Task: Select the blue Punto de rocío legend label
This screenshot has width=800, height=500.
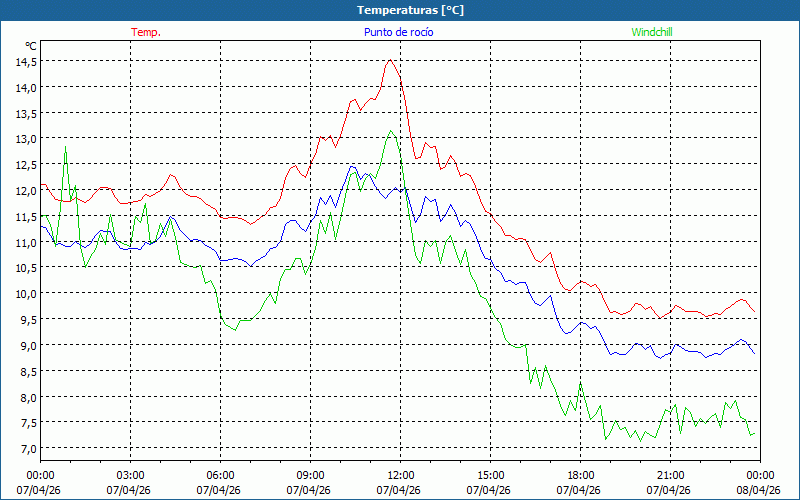Action: [397, 32]
